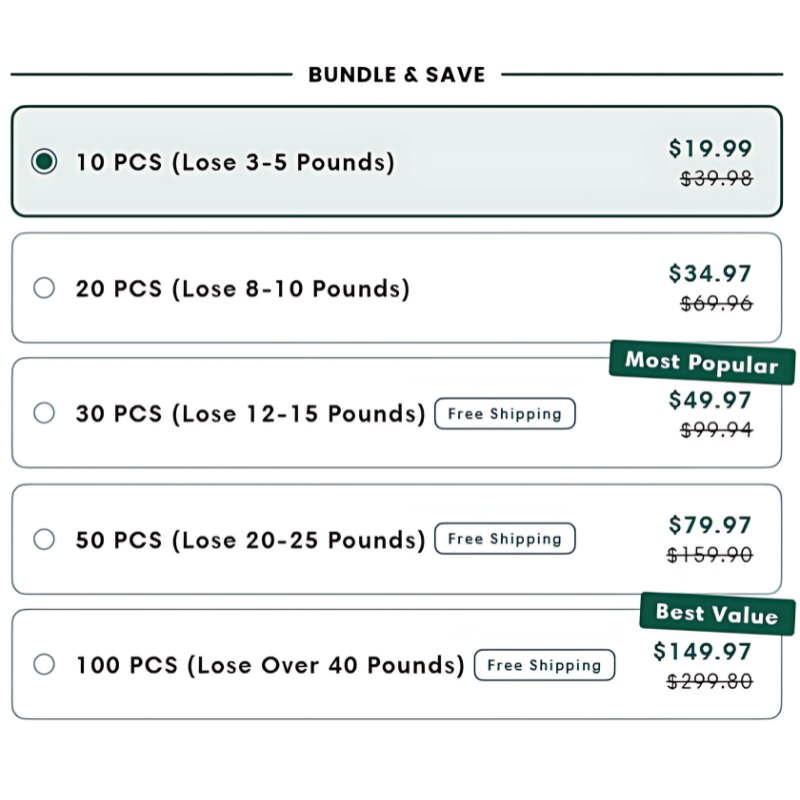800x800 pixels.
Task: Select the 10 PCS radio button
Action: (x=44, y=161)
